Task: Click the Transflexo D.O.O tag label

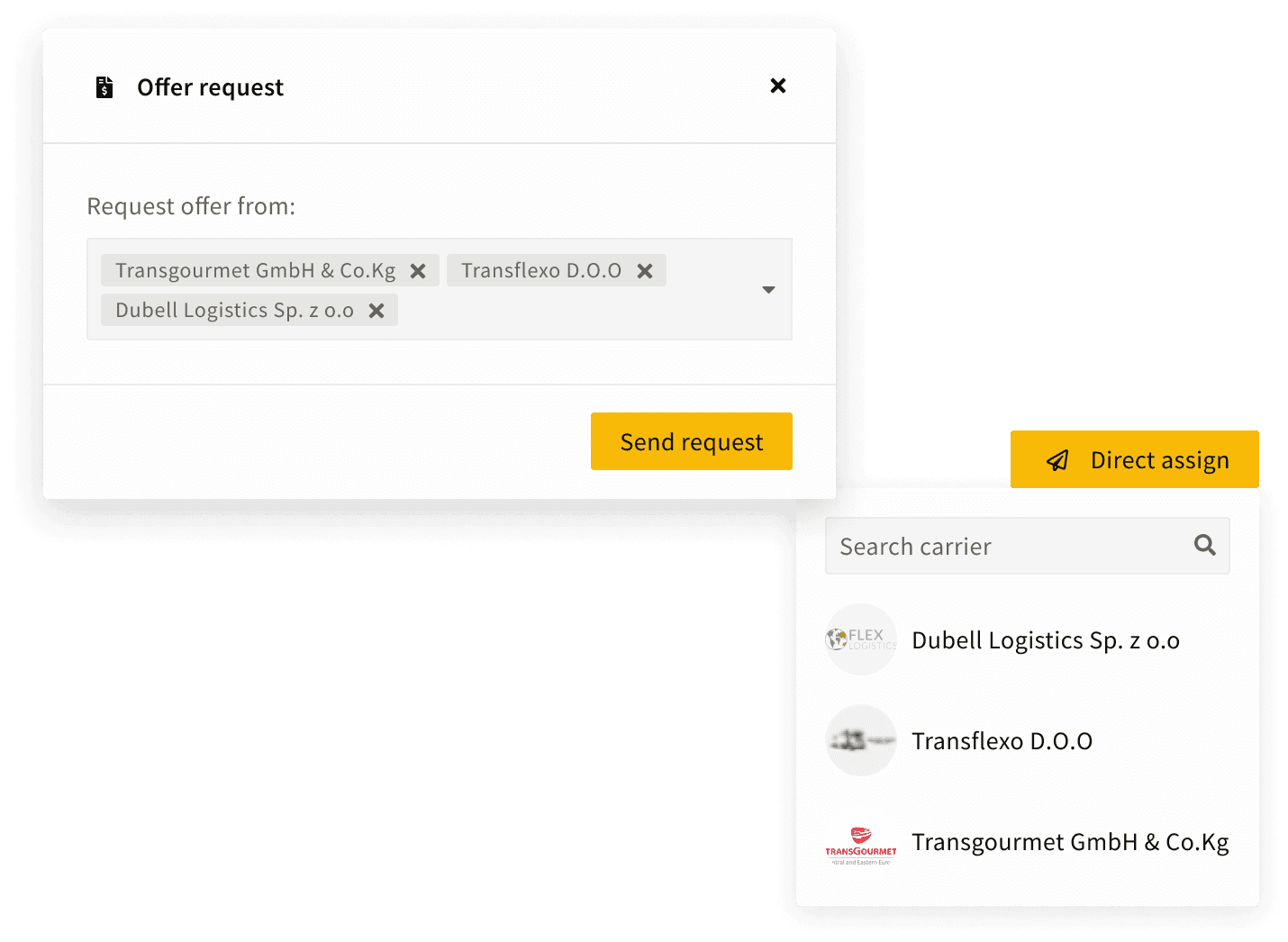Action: (540, 271)
